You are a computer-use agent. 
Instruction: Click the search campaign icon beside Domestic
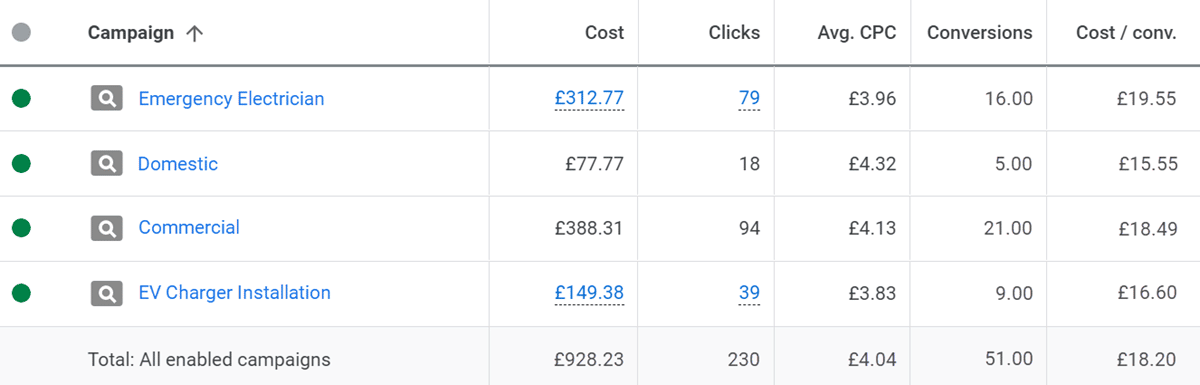tap(106, 163)
